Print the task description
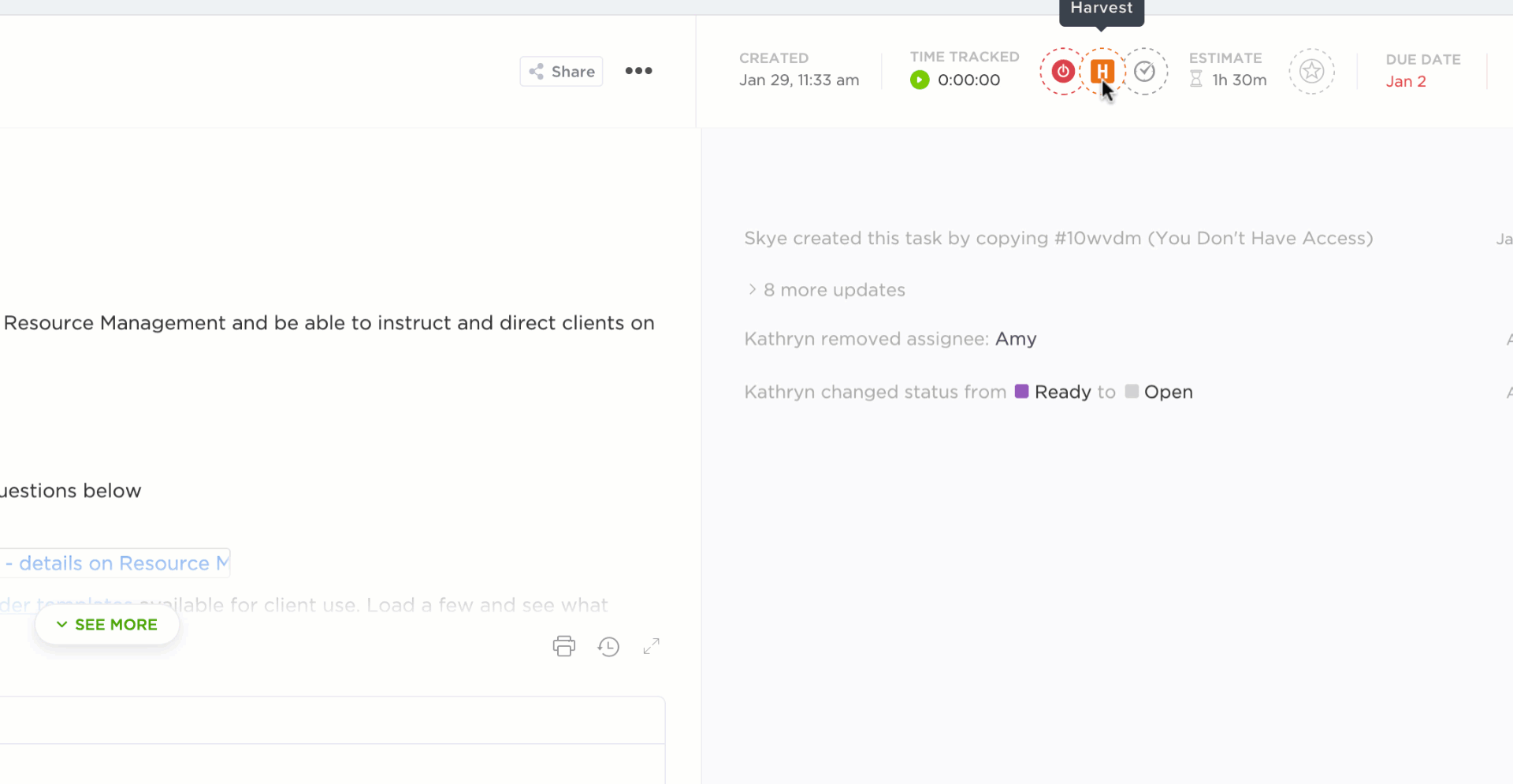 [x=564, y=646]
